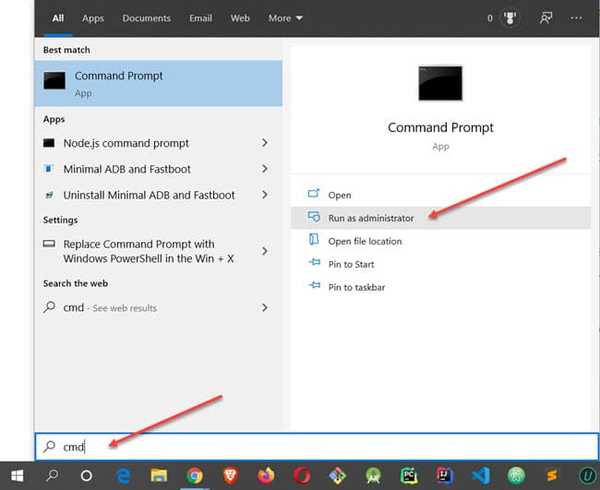
Task: Click the rewards points count 0
Action: [490, 18]
